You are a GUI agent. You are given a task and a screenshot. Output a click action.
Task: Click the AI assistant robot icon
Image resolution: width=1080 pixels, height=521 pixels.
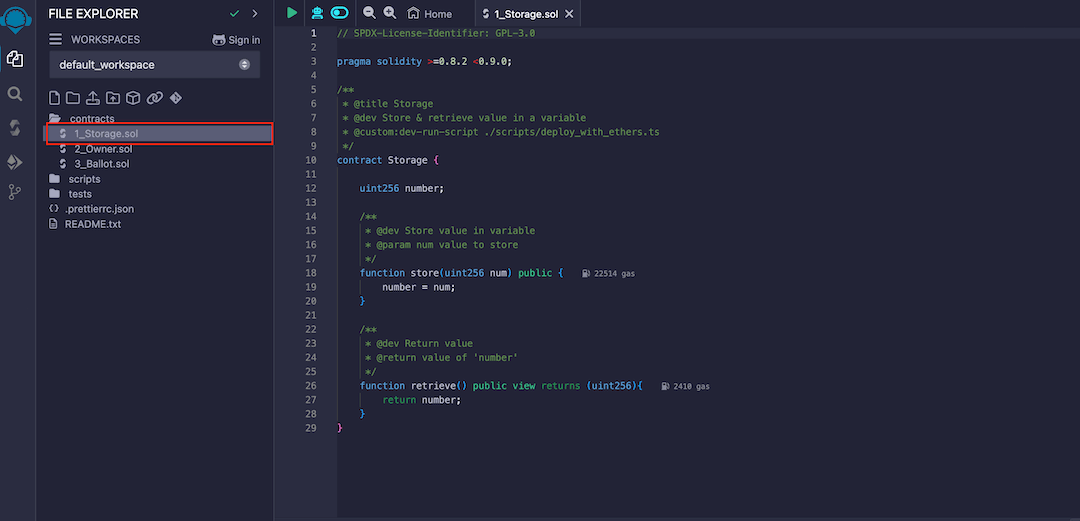pos(317,13)
